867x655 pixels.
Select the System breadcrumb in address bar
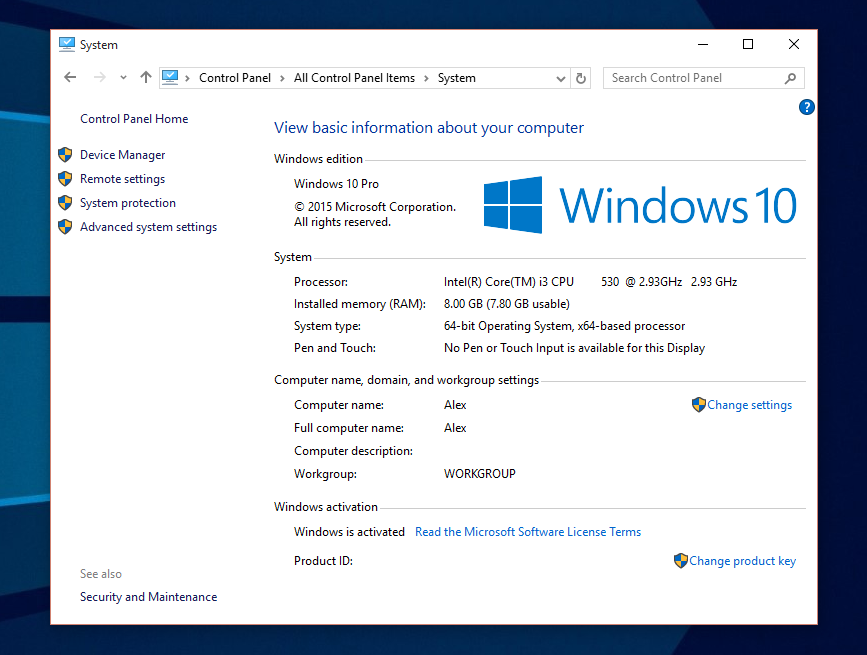point(456,78)
